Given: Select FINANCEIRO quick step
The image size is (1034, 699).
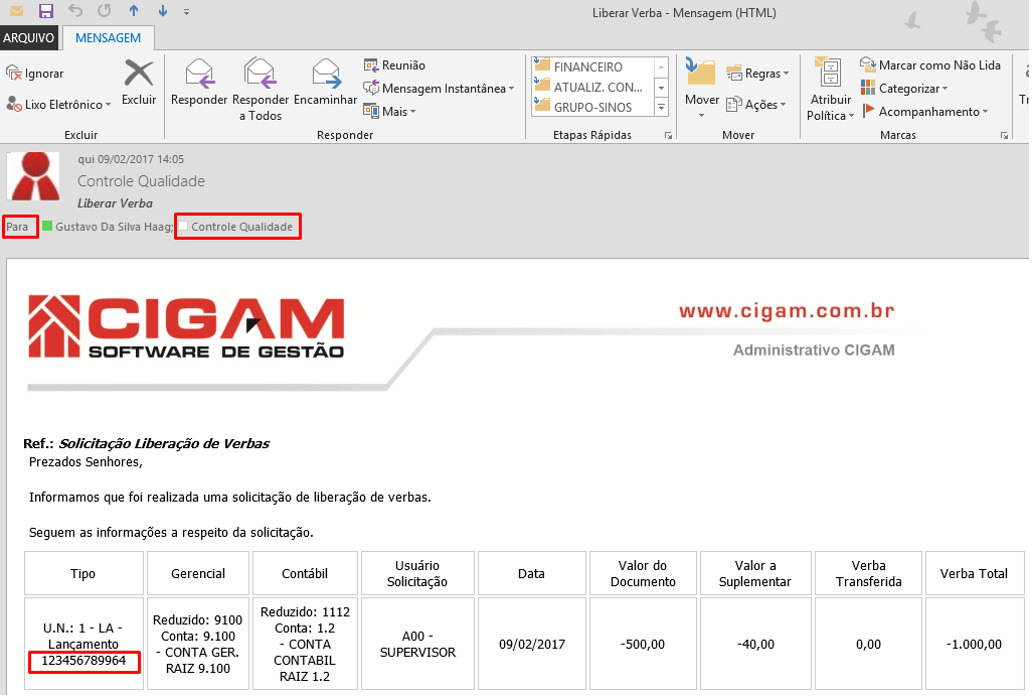Looking at the screenshot, I should [x=593, y=67].
